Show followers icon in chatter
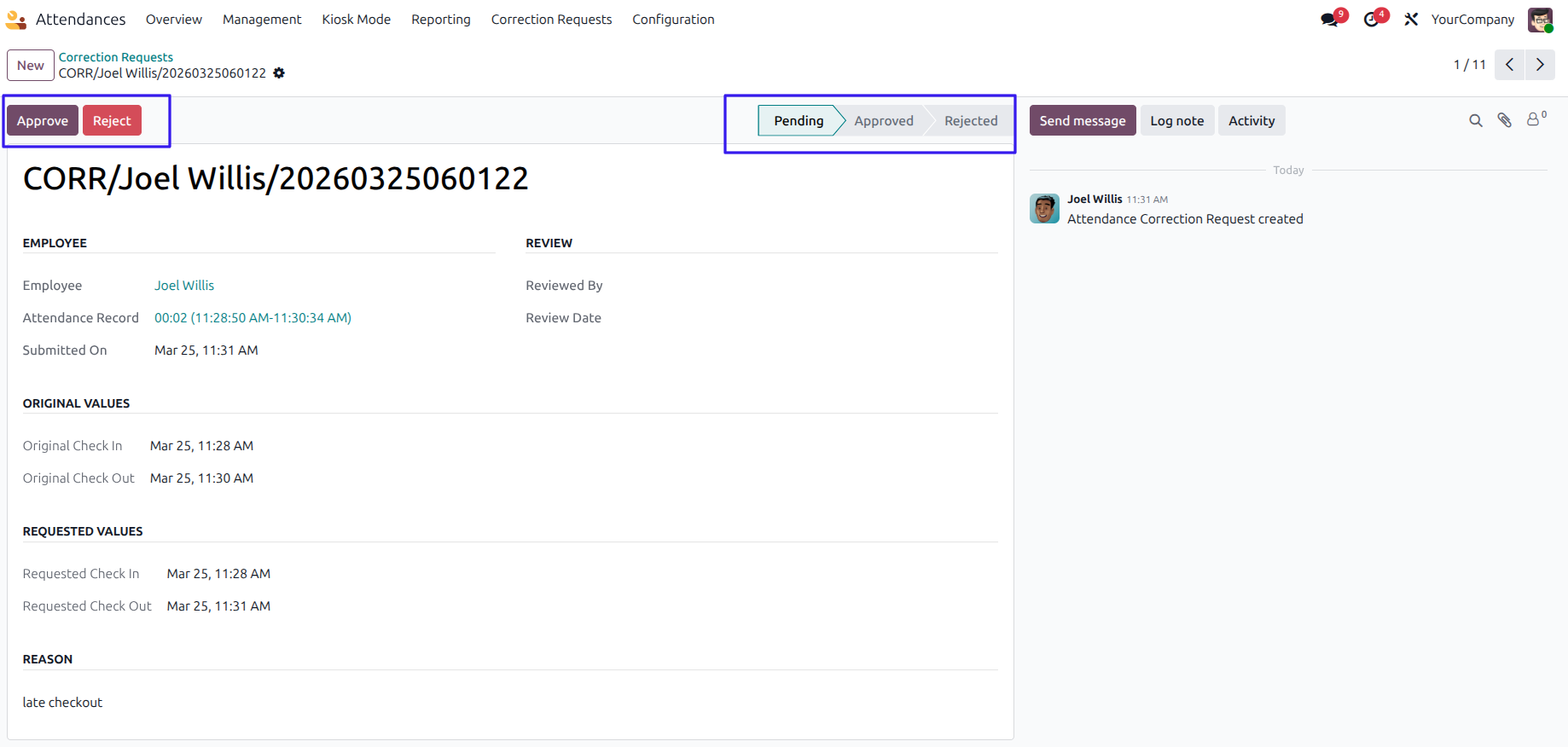 (x=1536, y=119)
